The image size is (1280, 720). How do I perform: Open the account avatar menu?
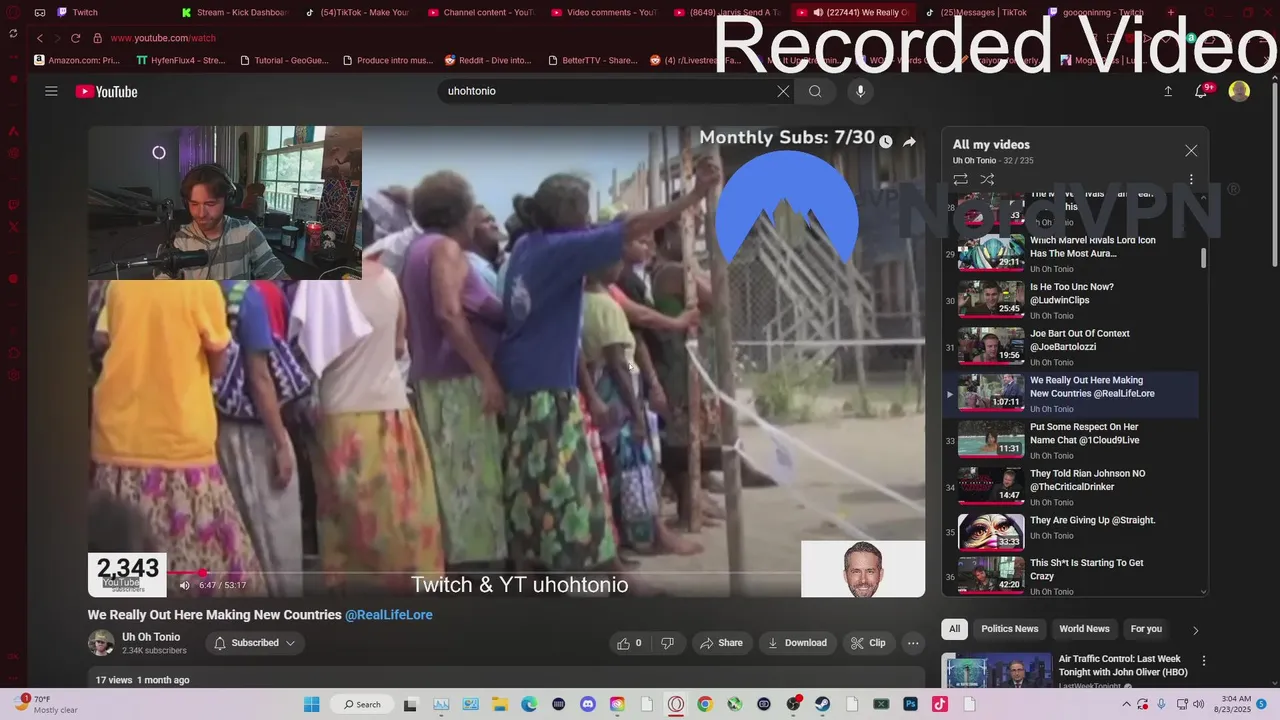pyautogui.click(x=1239, y=91)
